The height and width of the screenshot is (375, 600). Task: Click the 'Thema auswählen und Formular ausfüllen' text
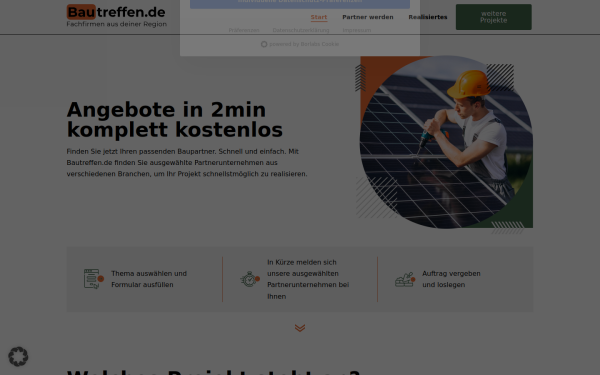(149, 279)
